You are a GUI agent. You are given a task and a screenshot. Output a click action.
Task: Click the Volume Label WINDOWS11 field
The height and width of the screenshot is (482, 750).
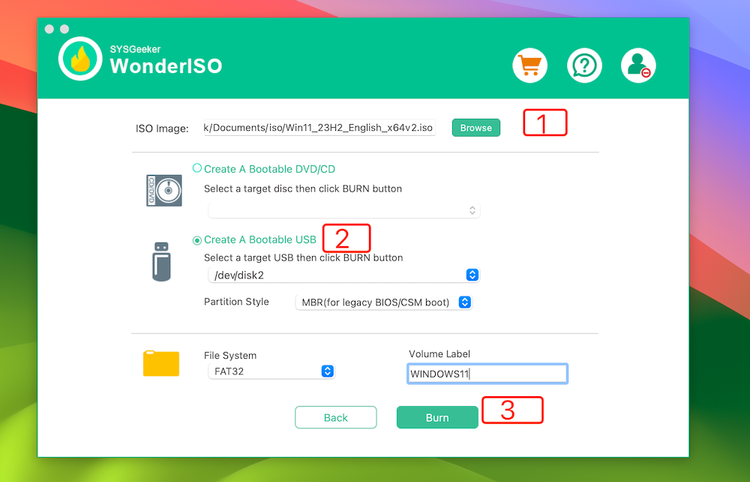click(487, 373)
